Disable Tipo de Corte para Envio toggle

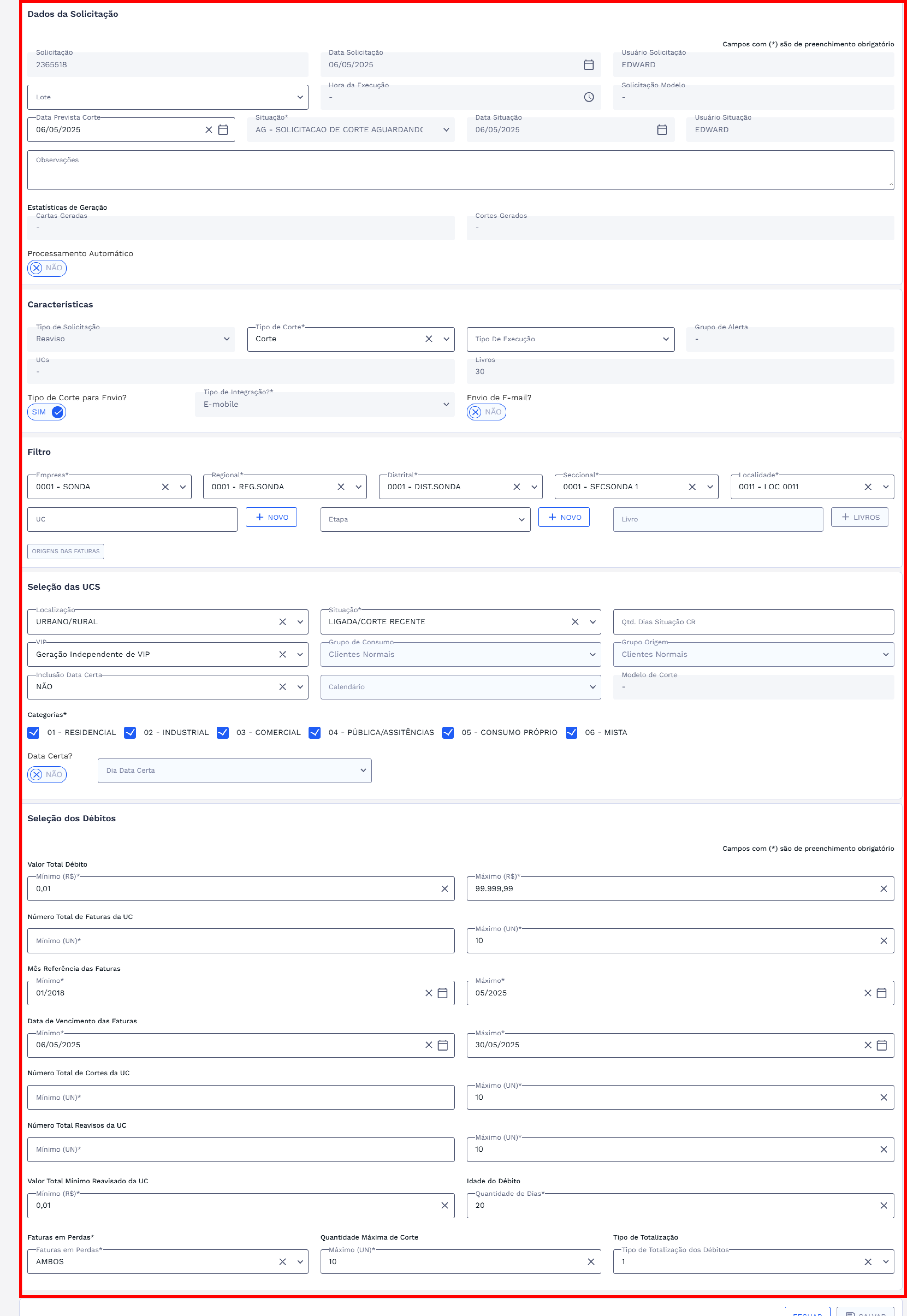(x=47, y=412)
